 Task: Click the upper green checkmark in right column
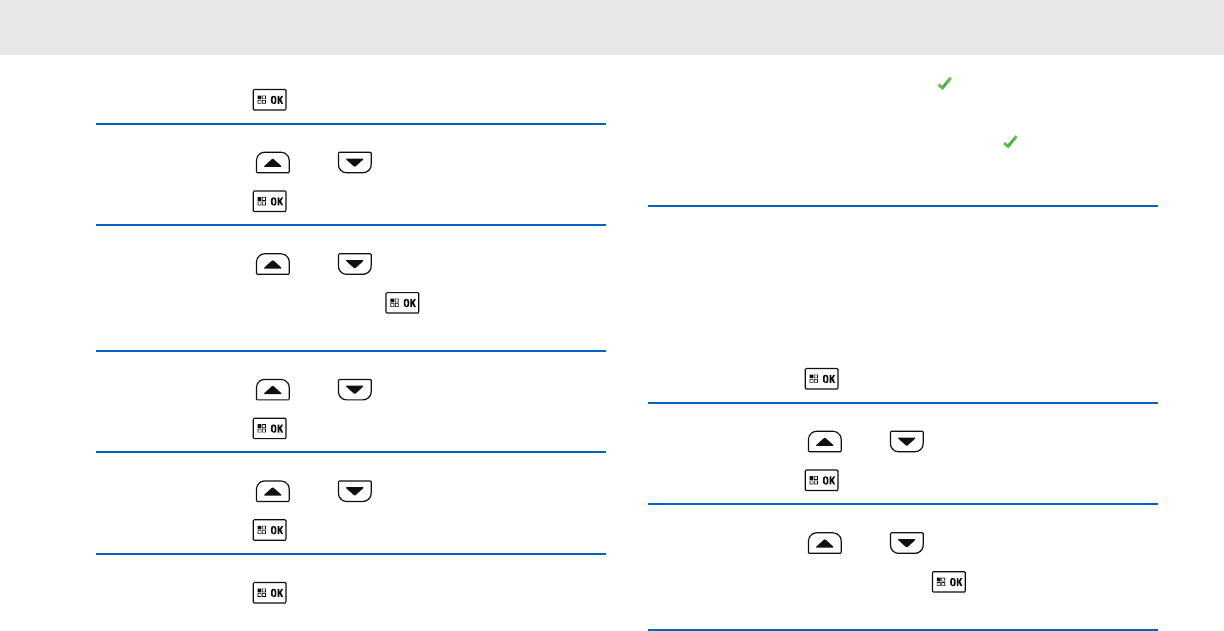942,87
